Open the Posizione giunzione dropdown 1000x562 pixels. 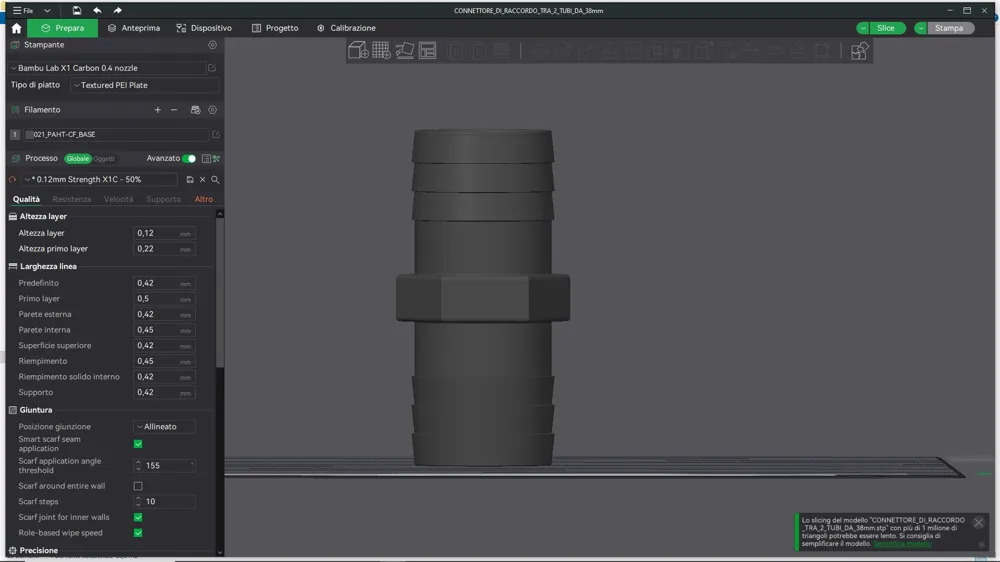pos(165,427)
